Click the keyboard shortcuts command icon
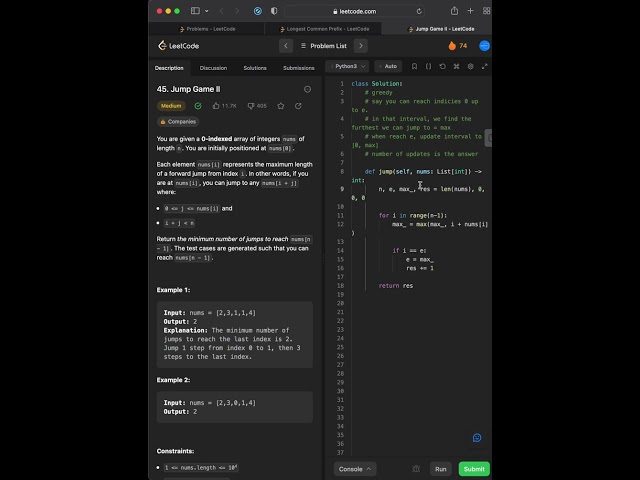 456,66
